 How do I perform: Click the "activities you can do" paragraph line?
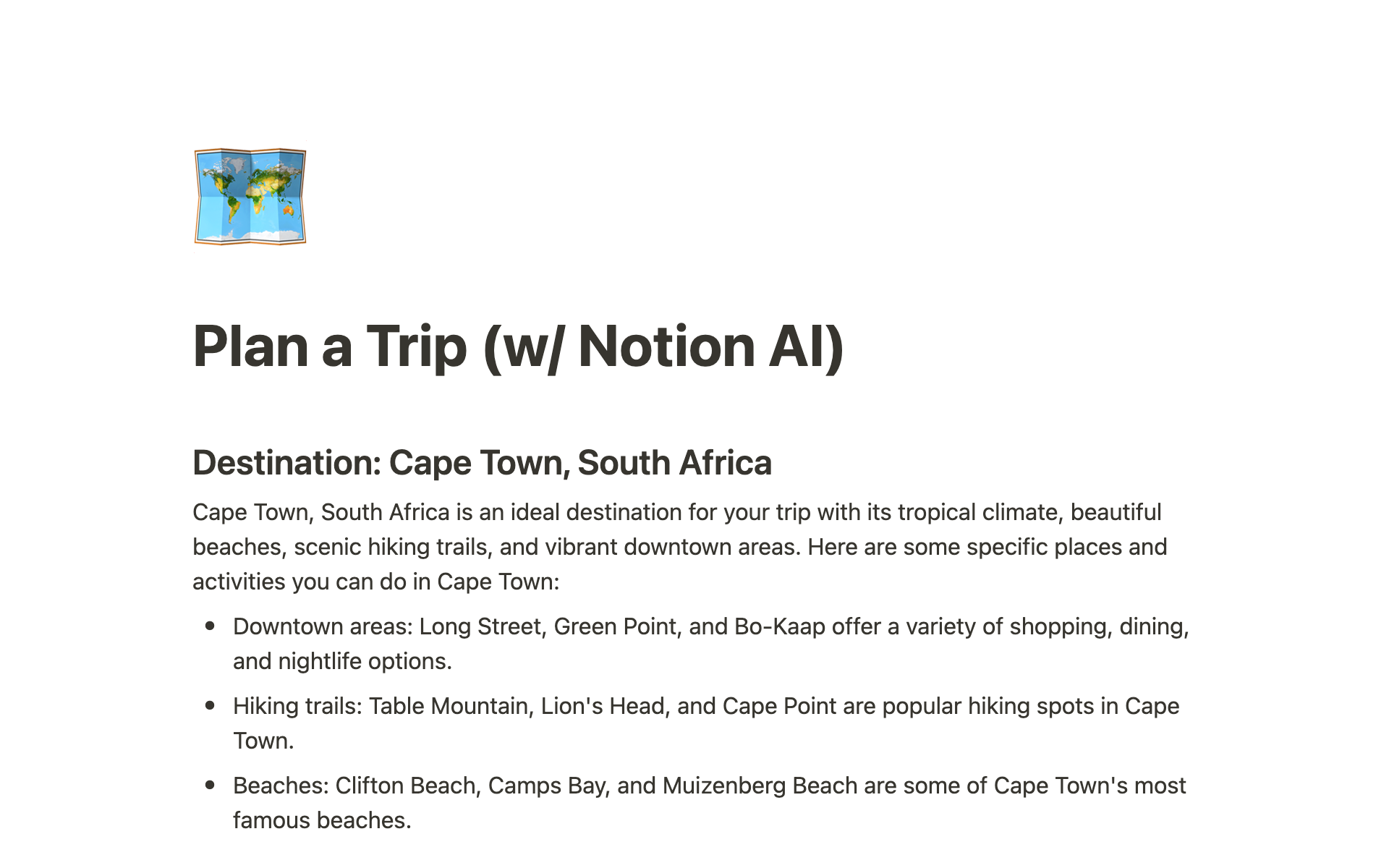pos(375,582)
